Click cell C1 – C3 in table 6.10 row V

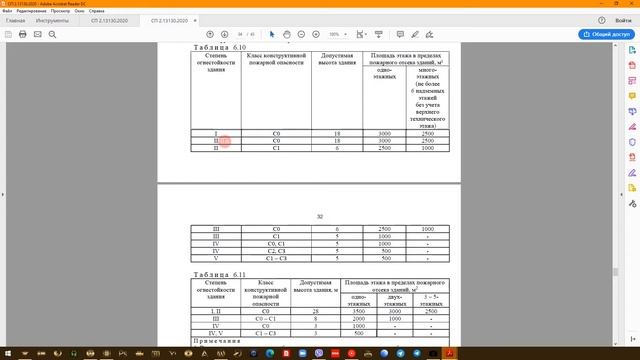276,258
